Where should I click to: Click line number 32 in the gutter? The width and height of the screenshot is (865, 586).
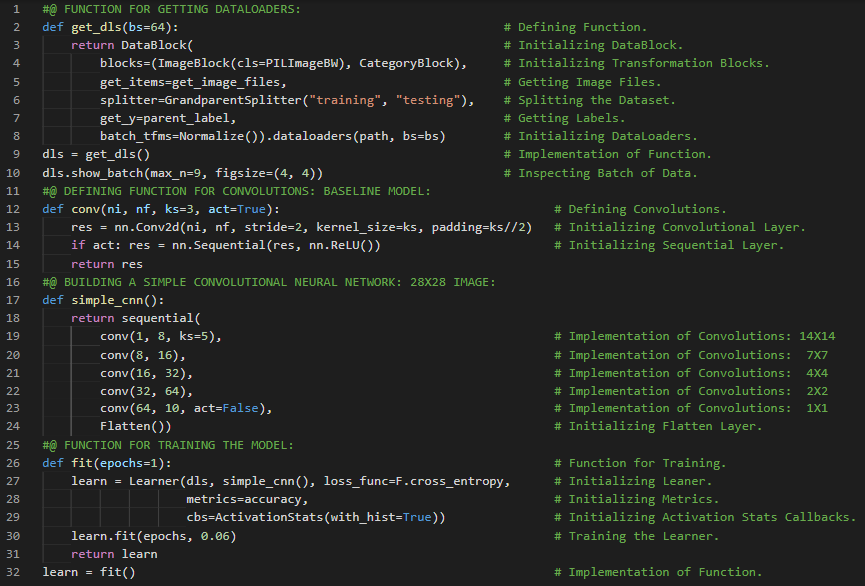pos(14,572)
